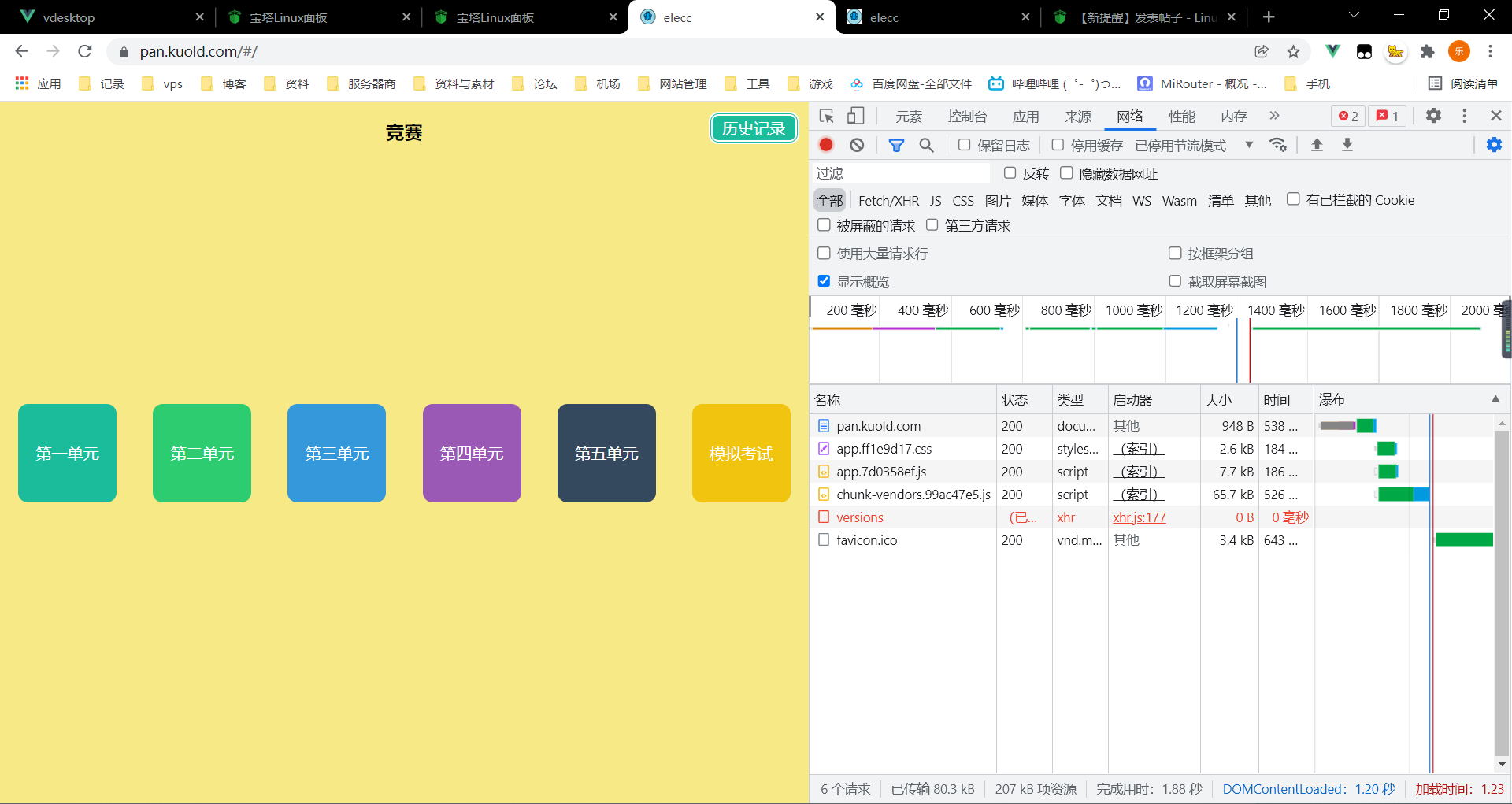Enable use large request rows

click(x=824, y=253)
